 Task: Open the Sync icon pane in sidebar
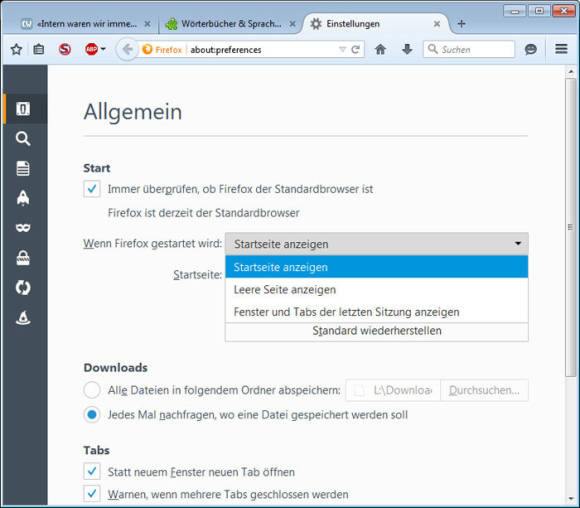pyautogui.click(x=23, y=287)
